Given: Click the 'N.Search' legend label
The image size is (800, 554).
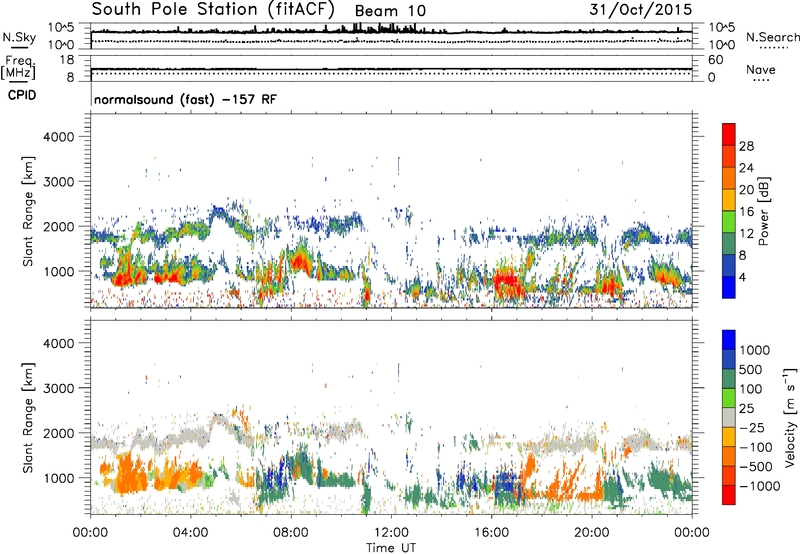Looking at the screenshot, I should pos(772,37).
